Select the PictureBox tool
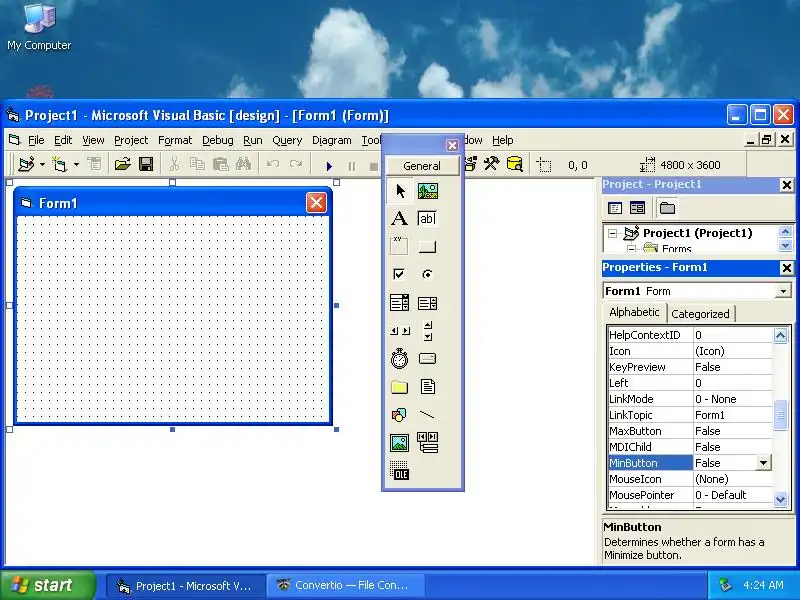Screen dimensions: 800x600 (428, 191)
